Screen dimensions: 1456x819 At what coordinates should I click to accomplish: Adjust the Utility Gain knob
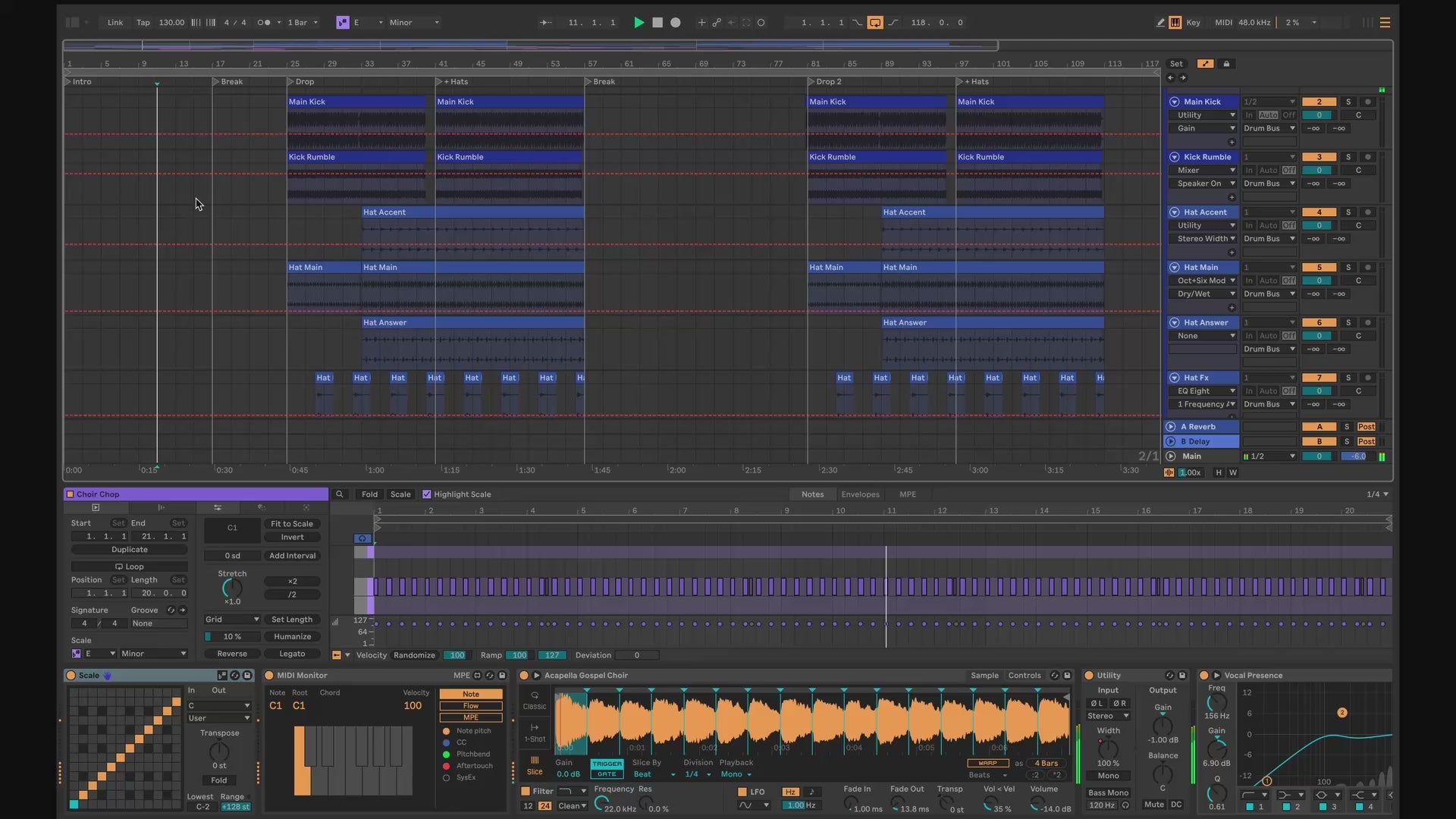pyautogui.click(x=1163, y=725)
